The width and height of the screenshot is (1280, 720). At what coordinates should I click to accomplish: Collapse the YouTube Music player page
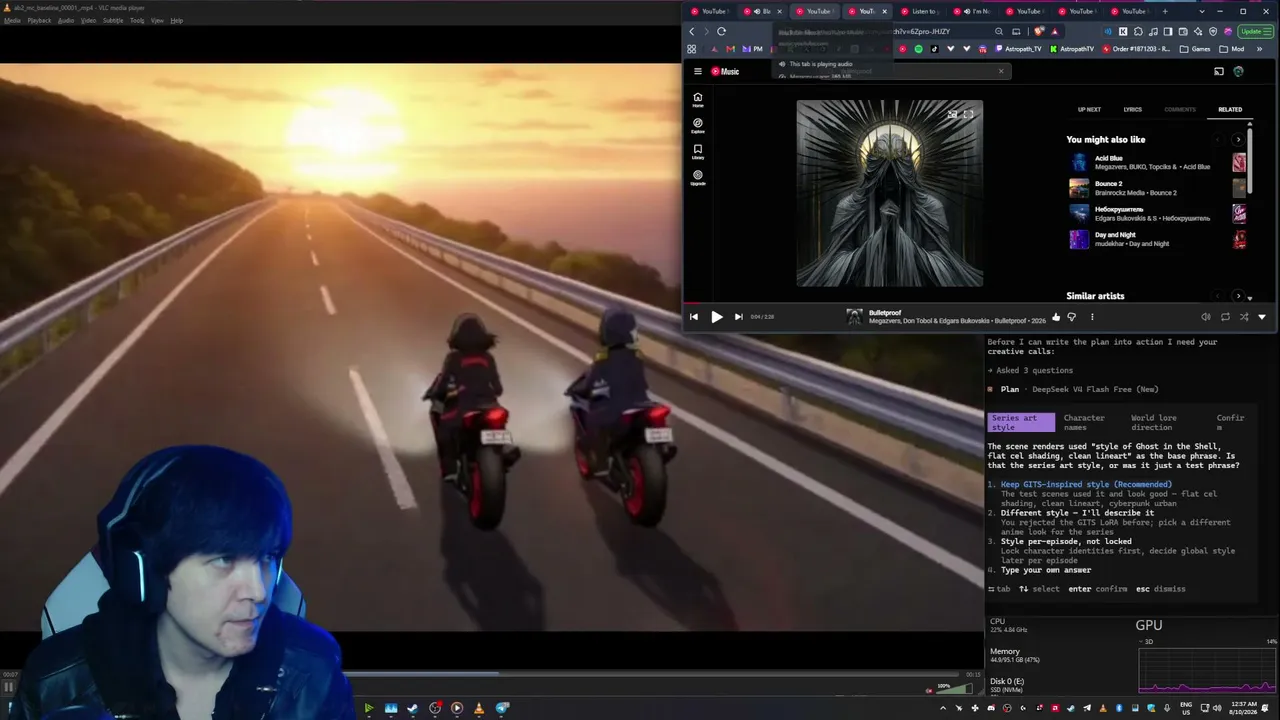click(x=1262, y=317)
